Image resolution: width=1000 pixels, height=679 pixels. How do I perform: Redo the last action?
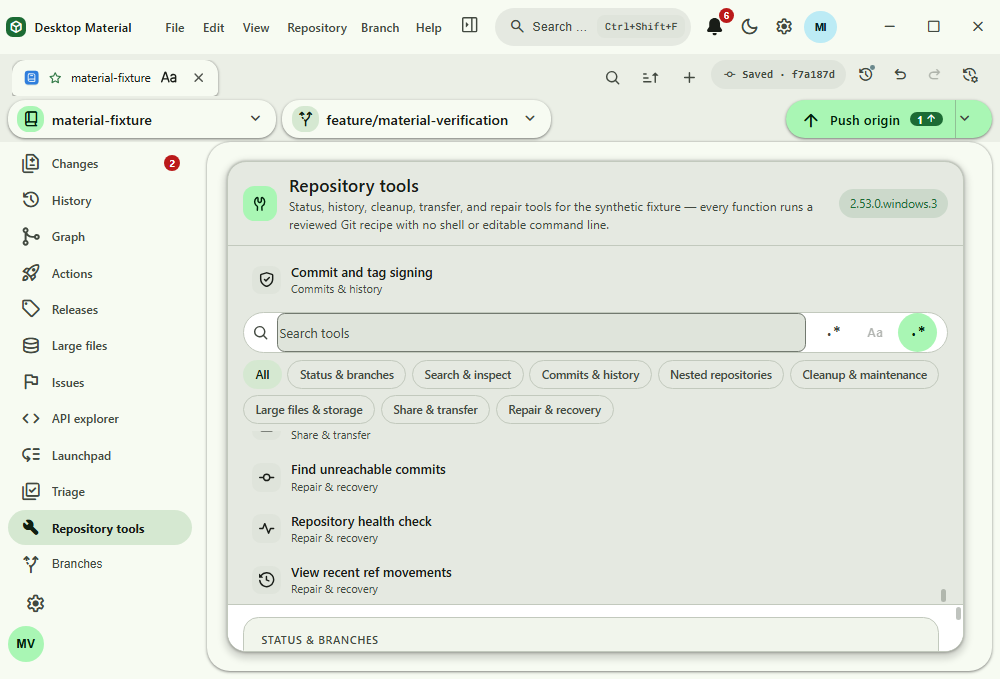click(x=934, y=75)
